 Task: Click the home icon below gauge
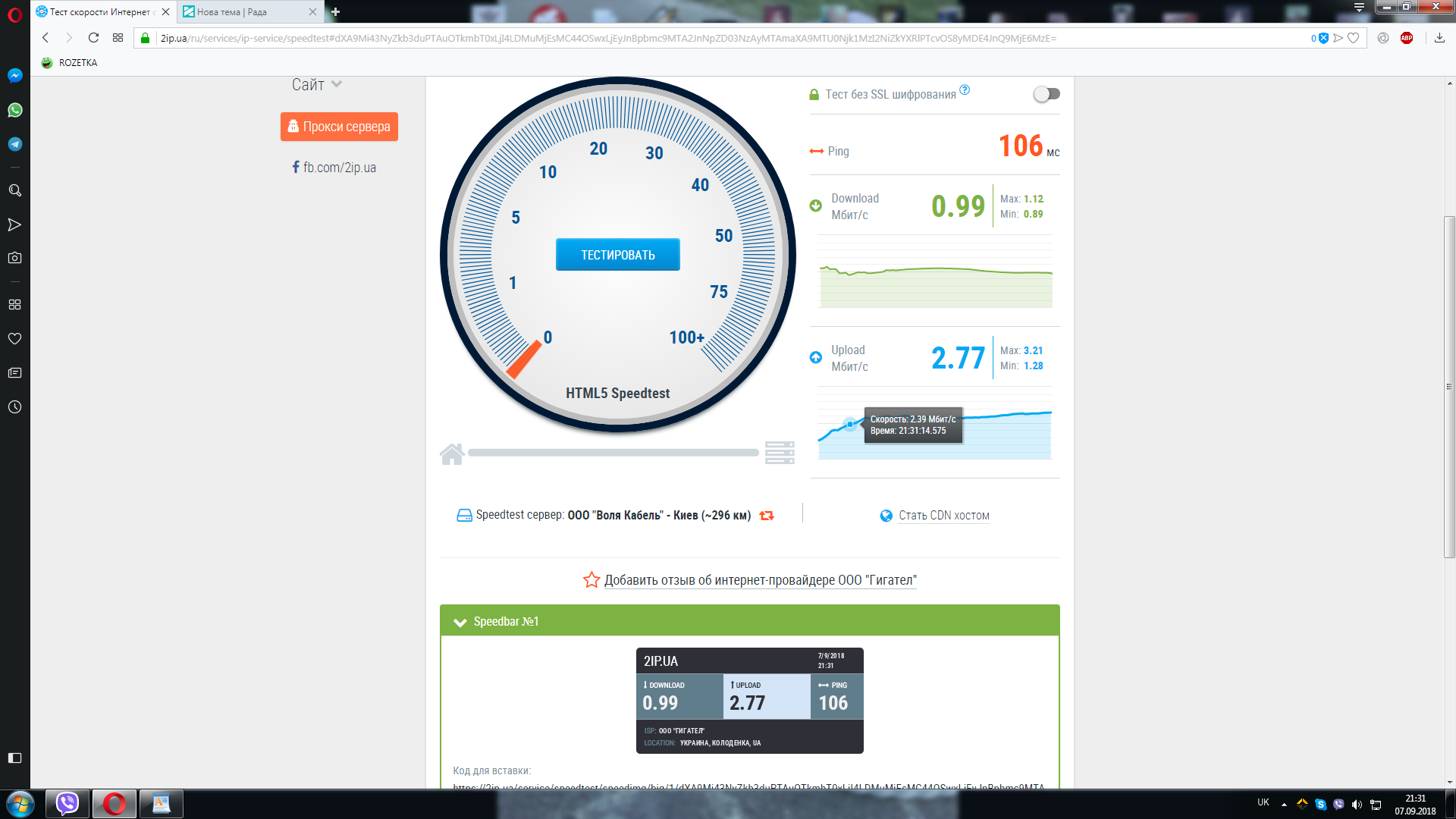452,453
